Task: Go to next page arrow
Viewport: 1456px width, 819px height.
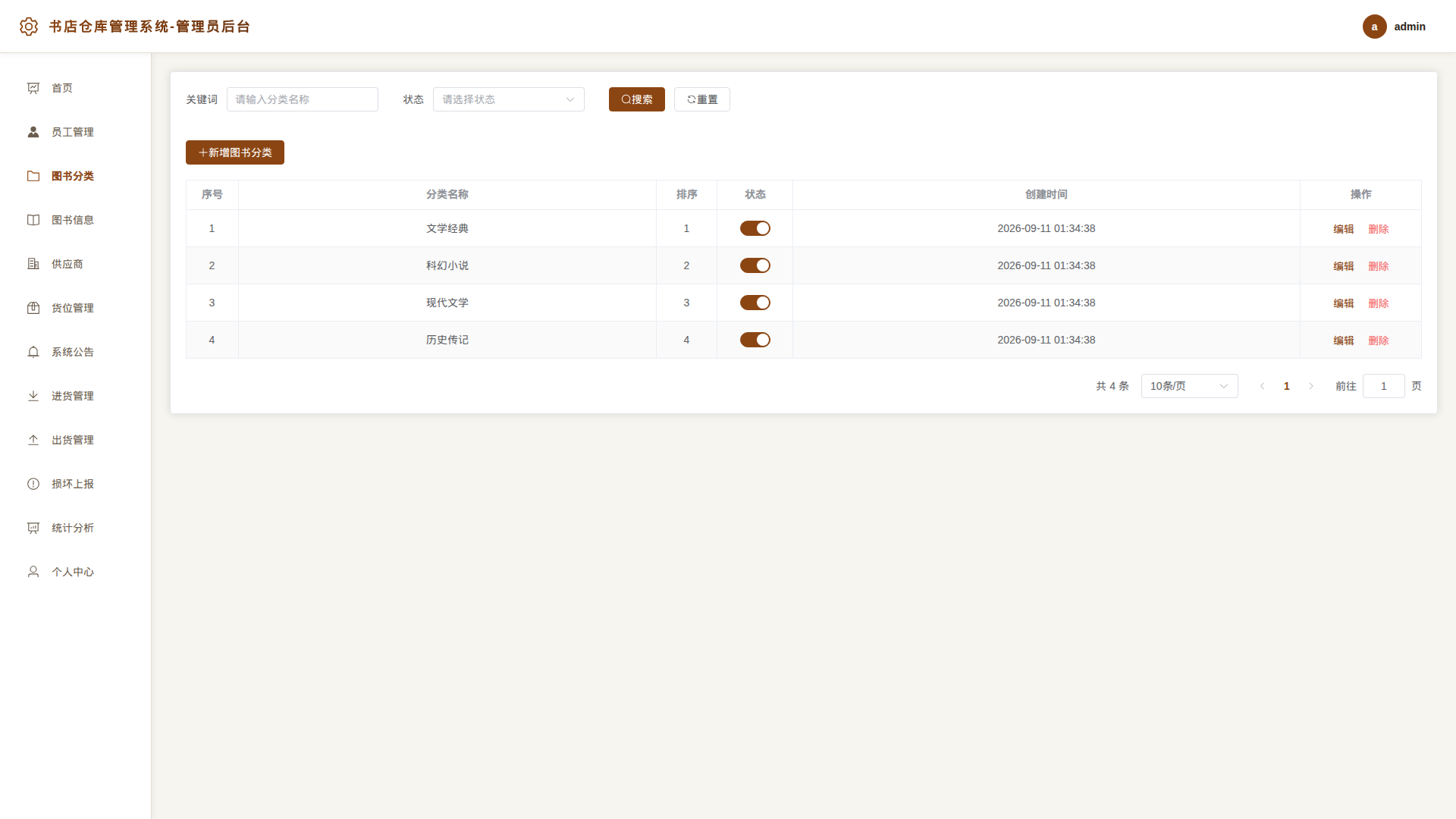Action: (x=1311, y=386)
